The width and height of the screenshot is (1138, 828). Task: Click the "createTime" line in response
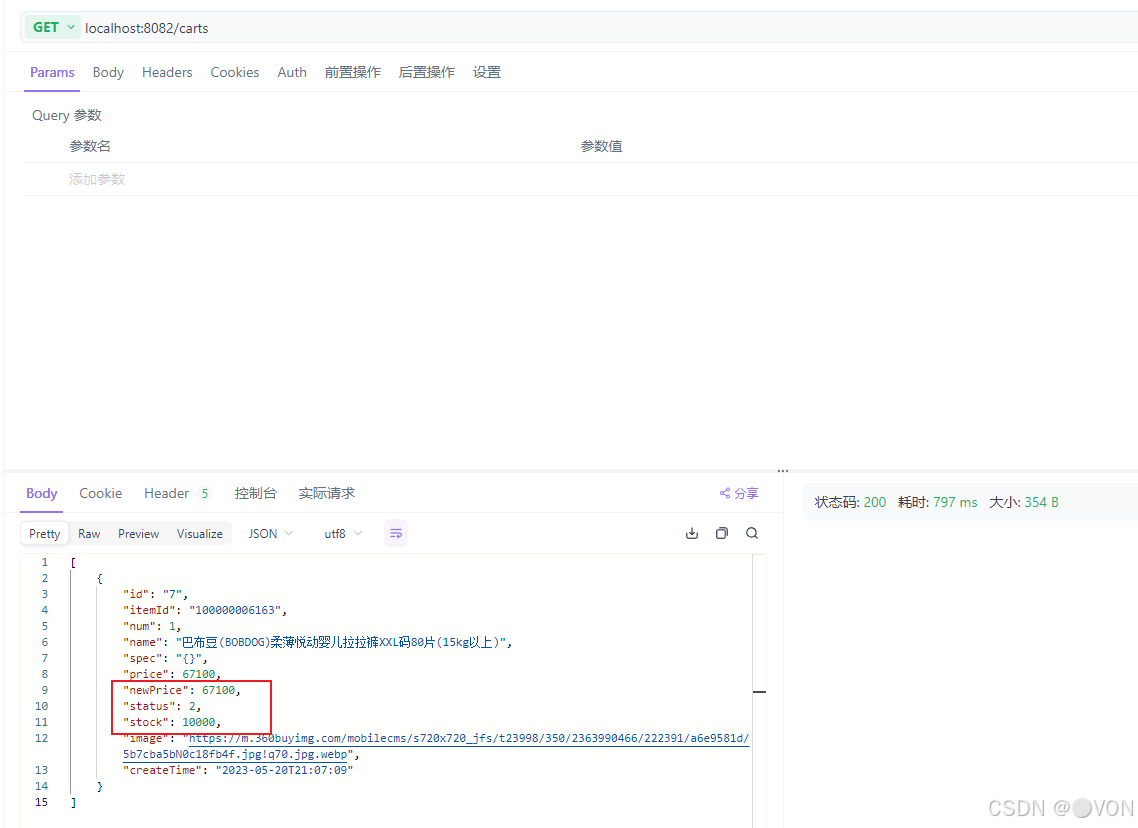point(238,770)
